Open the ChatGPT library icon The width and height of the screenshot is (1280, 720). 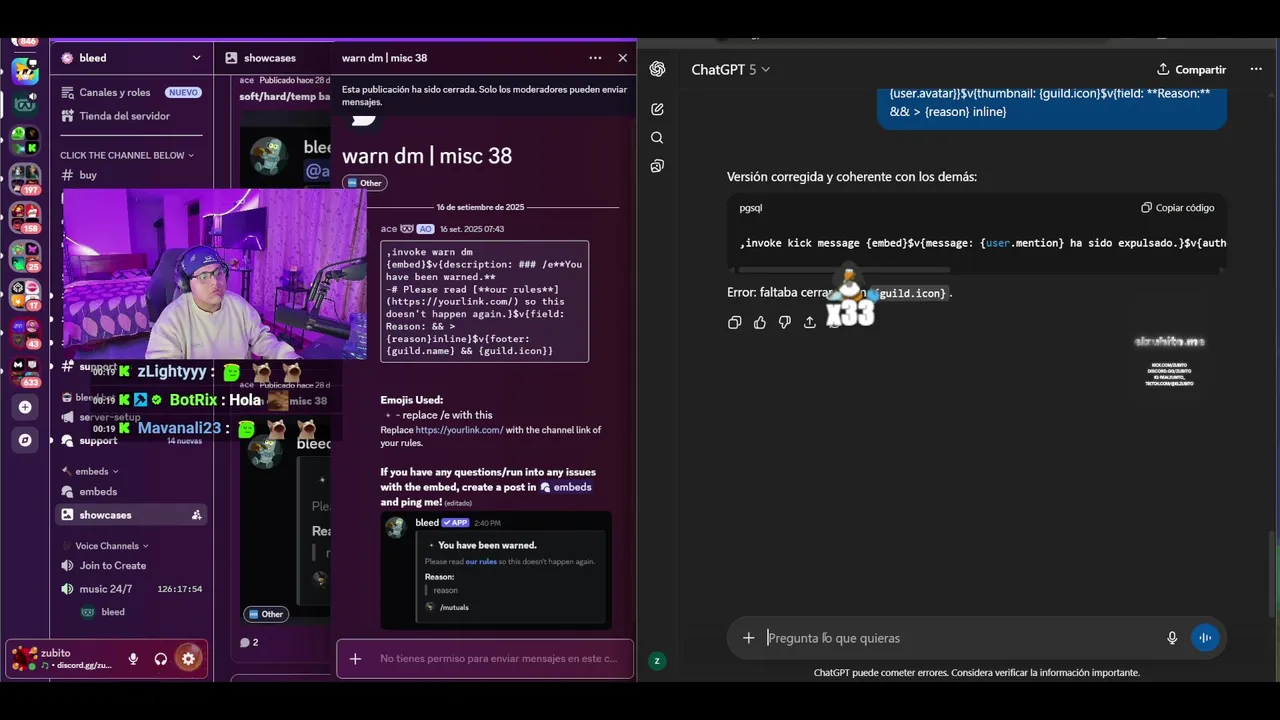[x=657, y=166]
